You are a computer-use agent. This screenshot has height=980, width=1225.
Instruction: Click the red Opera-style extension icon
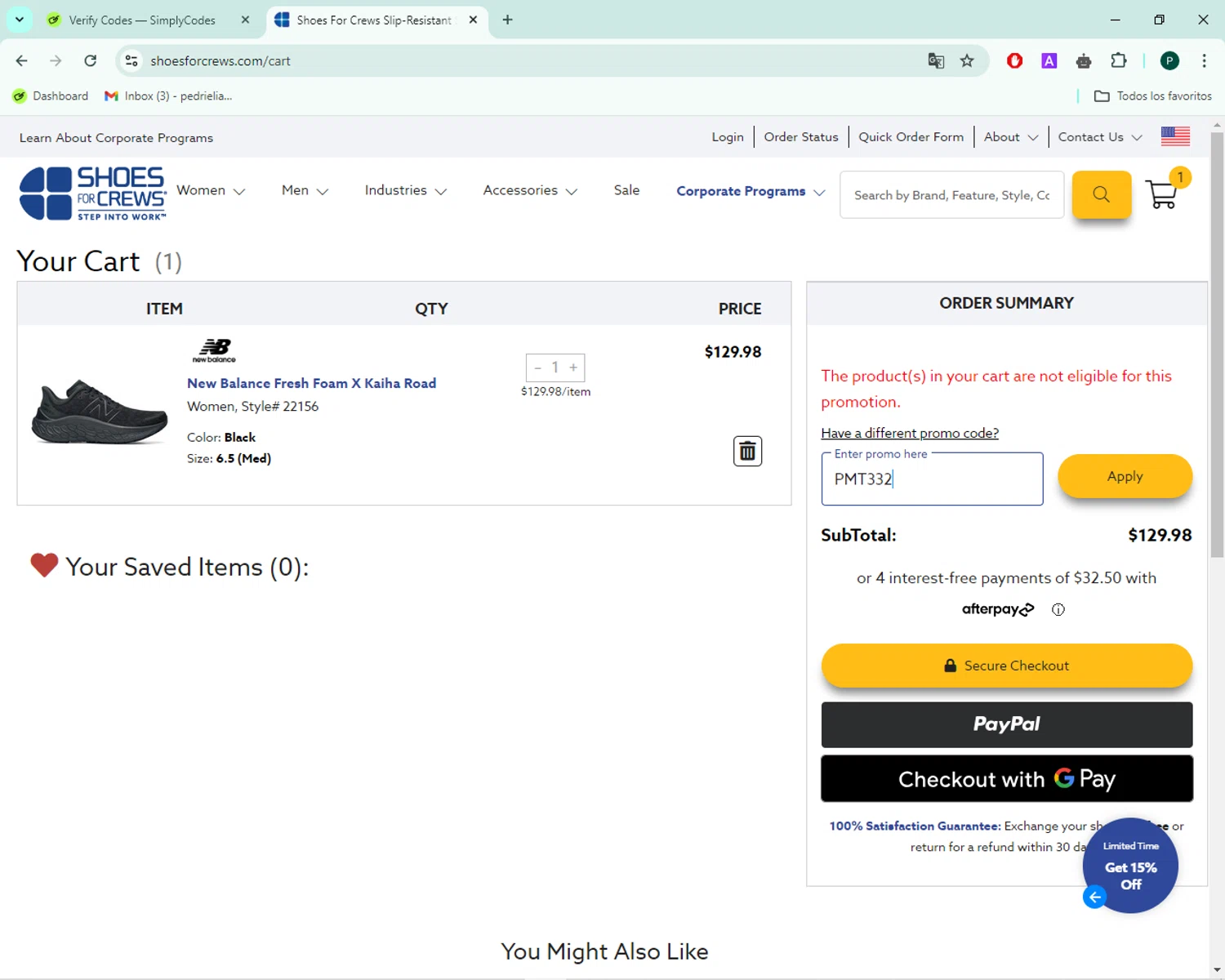click(x=1014, y=60)
